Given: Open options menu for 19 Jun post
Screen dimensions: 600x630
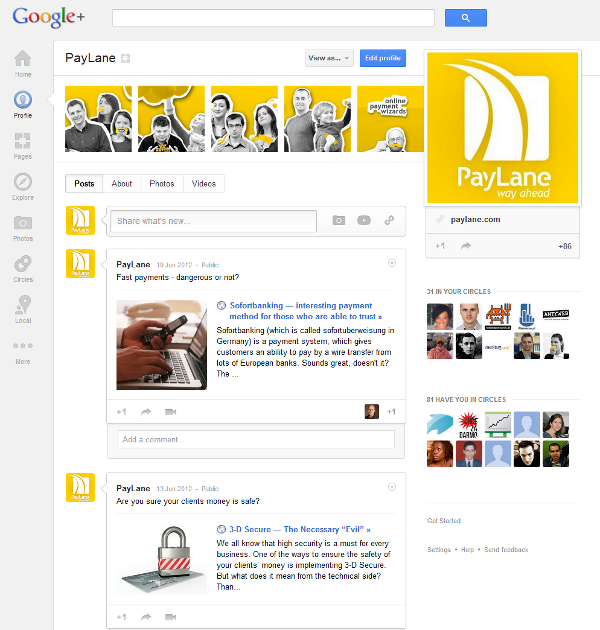Looking at the screenshot, I should 392,263.
